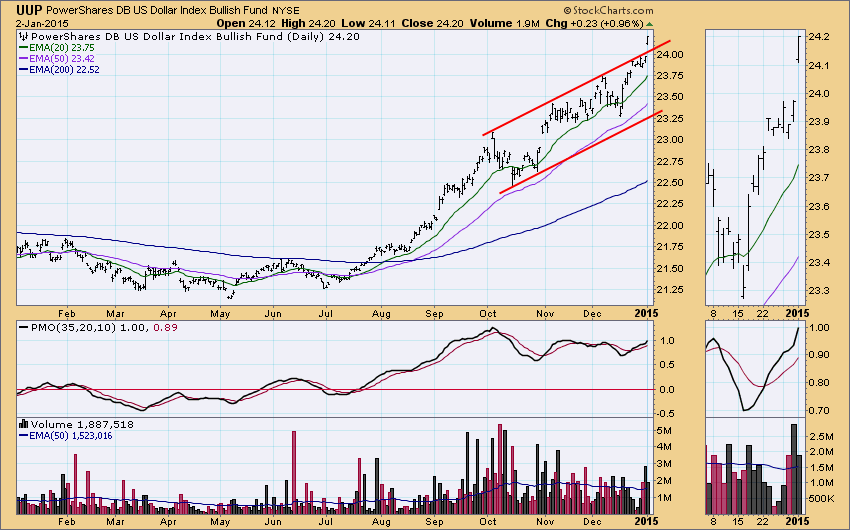The width and height of the screenshot is (850, 530).
Task: Click the bar-chart icon beside Volume 1,887,518
Action: tap(23, 424)
